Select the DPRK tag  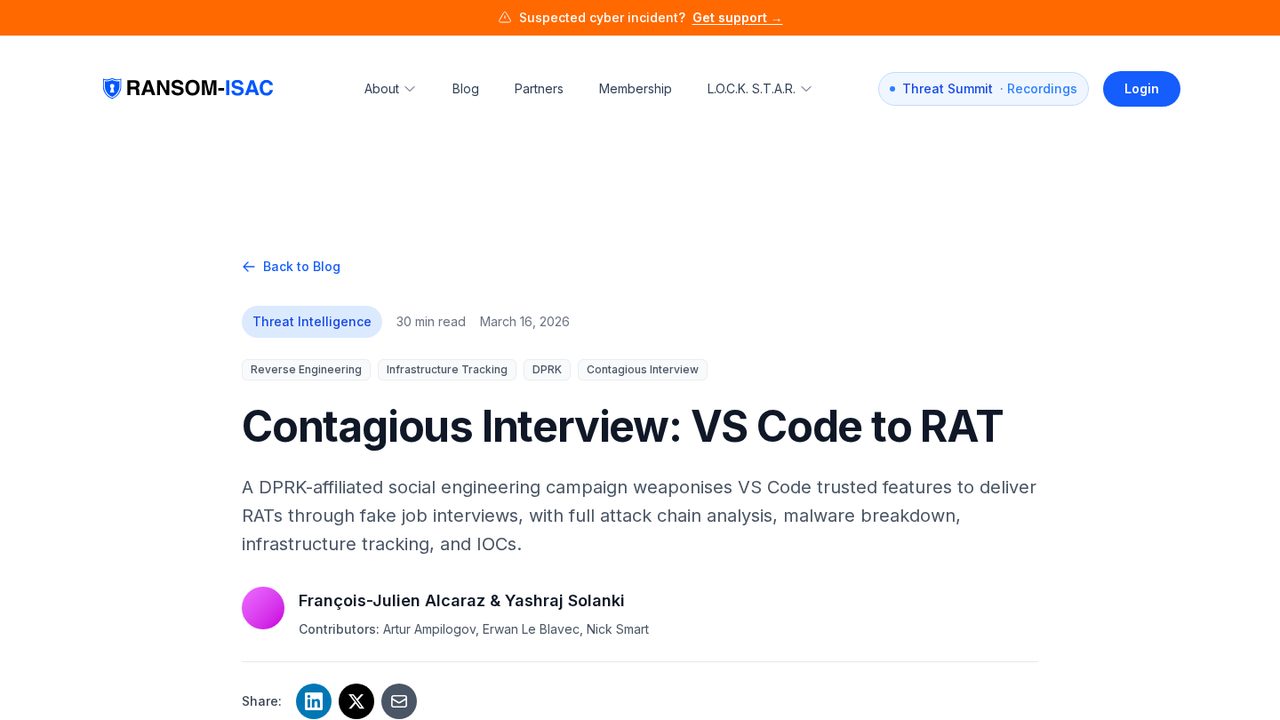point(547,370)
